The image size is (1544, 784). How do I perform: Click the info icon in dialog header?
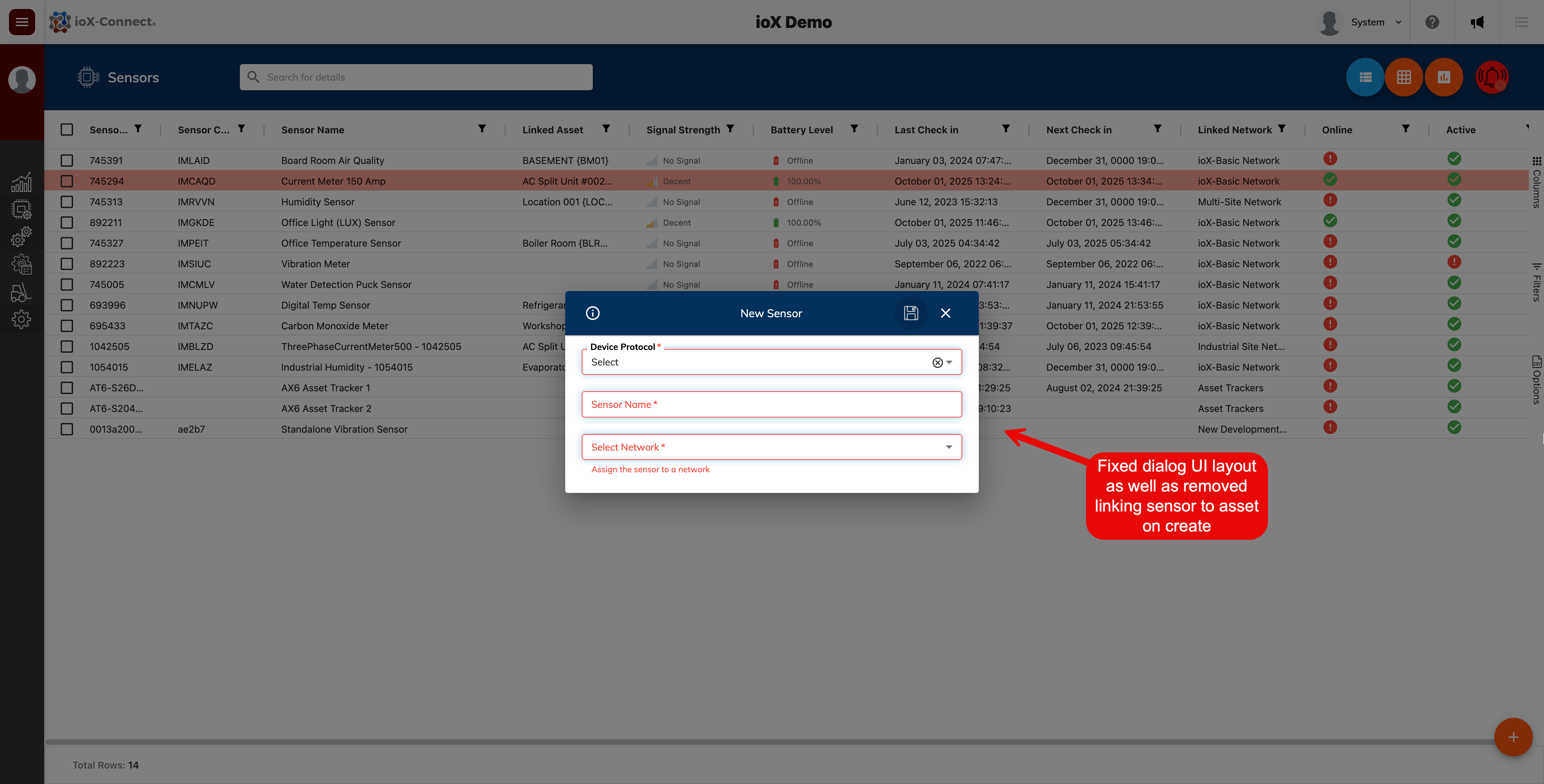click(592, 313)
